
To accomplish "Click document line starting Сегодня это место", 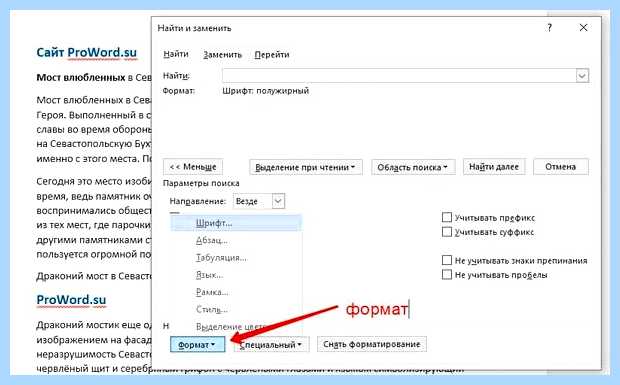I will [x=94, y=181].
